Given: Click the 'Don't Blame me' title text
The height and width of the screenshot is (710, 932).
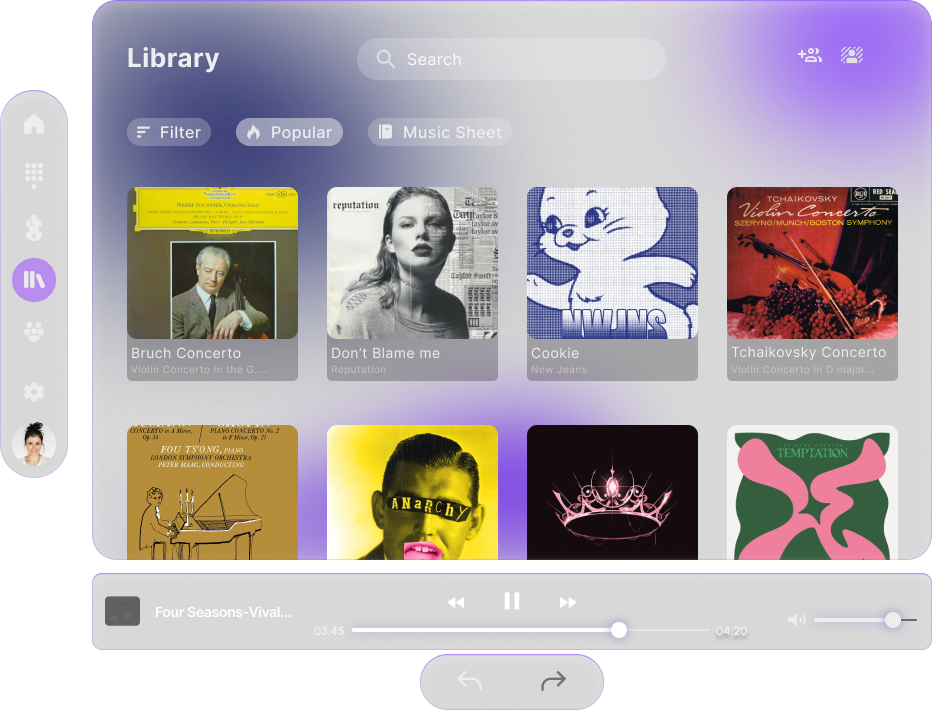Looking at the screenshot, I should pos(385,353).
